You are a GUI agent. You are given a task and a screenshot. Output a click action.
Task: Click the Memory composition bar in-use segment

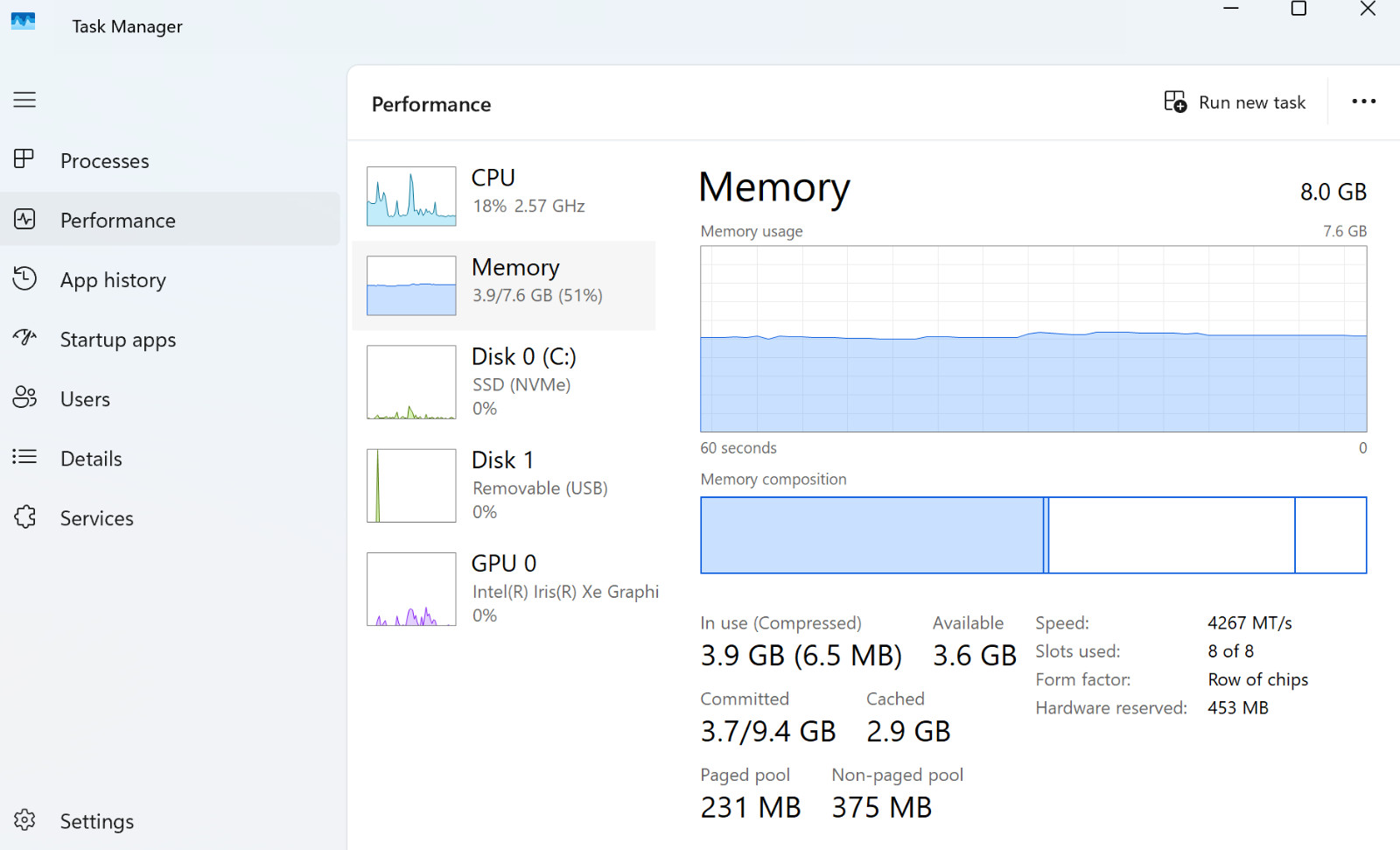(x=872, y=536)
